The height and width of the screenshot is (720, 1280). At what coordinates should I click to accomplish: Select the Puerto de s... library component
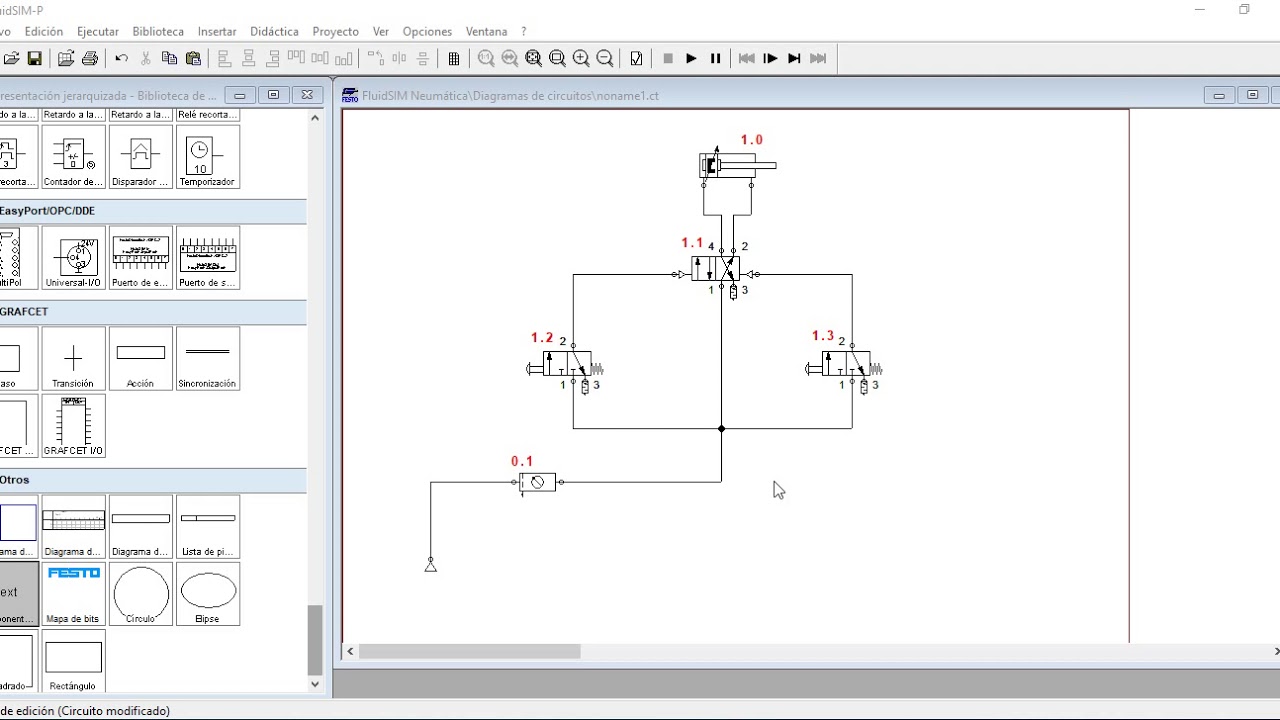click(x=207, y=258)
